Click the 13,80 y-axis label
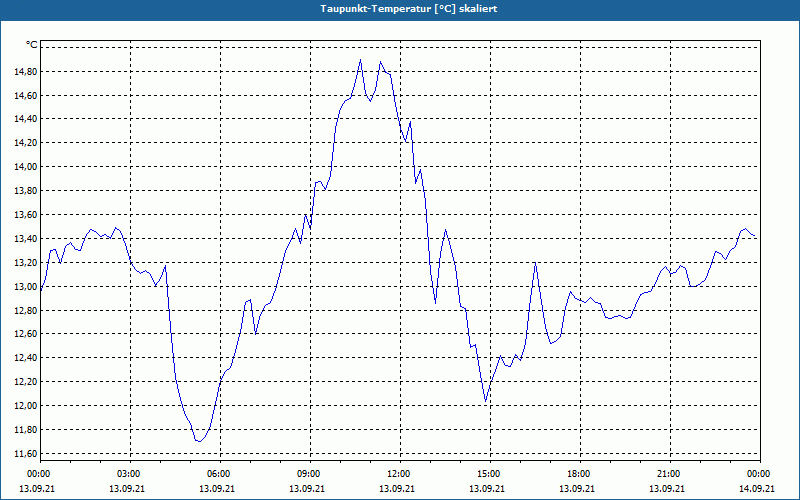This screenshot has width=800, height=500. click(x=25, y=191)
